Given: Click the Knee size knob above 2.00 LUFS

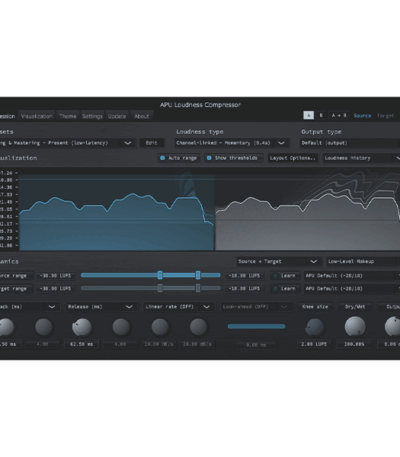Looking at the screenshot, I should point(314,327).
